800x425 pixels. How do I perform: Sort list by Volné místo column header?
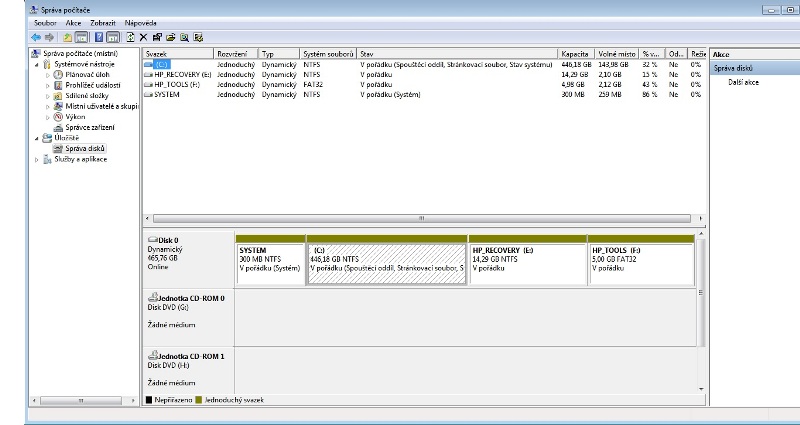(617, 54)
